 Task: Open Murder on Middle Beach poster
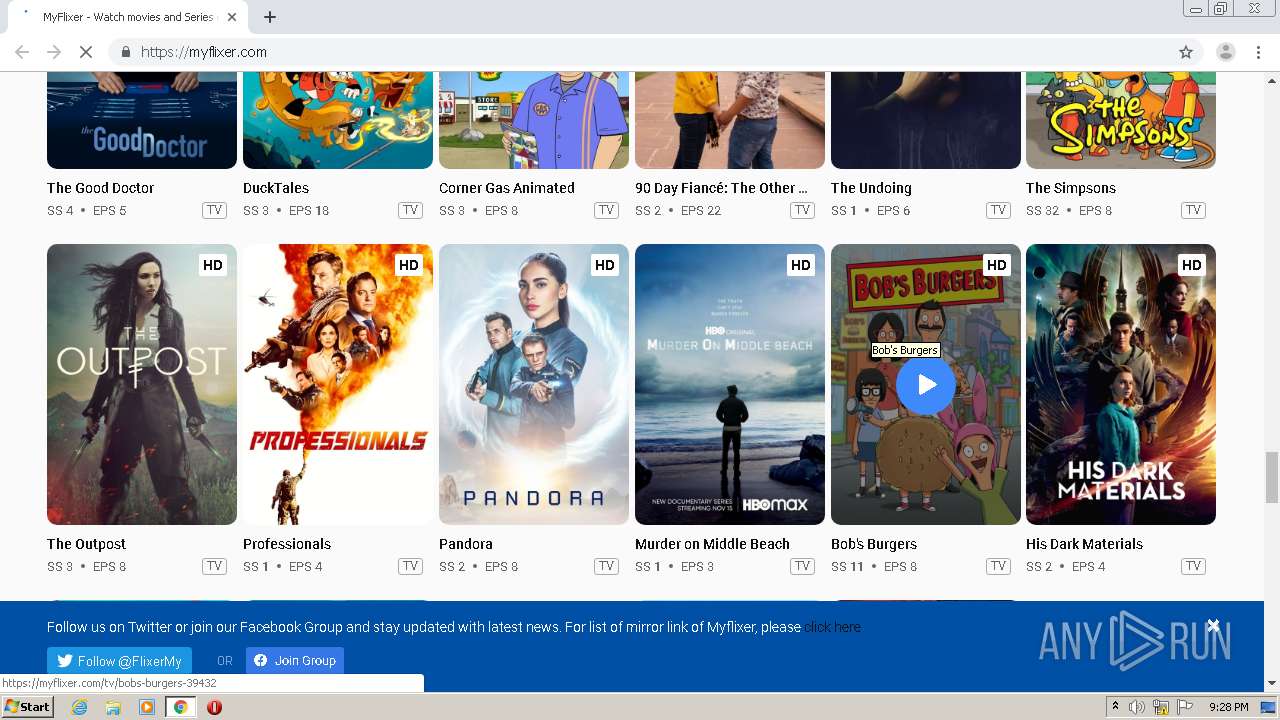[x=730, y=384]
